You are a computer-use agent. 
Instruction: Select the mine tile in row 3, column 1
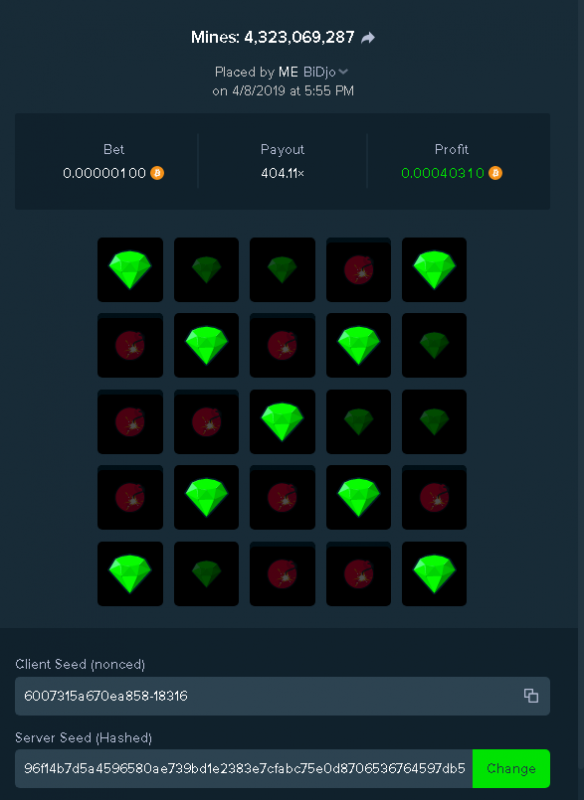point(130,421)
